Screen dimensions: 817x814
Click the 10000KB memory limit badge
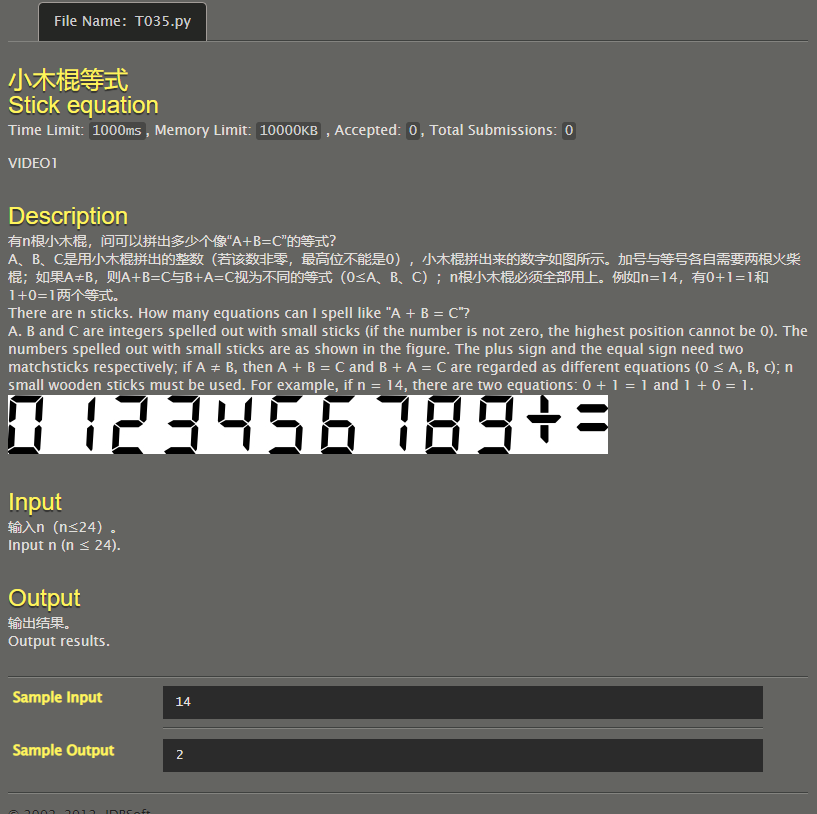(x=287, y=130)
